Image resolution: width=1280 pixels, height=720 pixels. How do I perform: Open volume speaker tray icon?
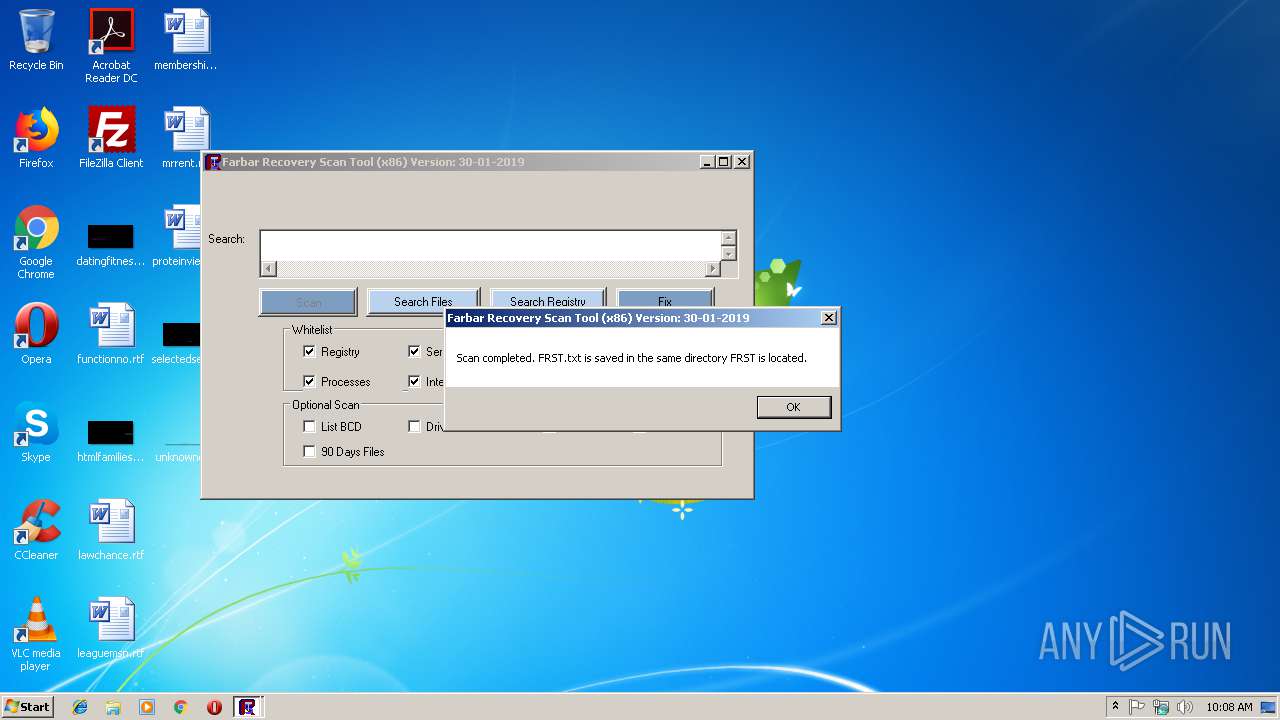pos(1185,707)
